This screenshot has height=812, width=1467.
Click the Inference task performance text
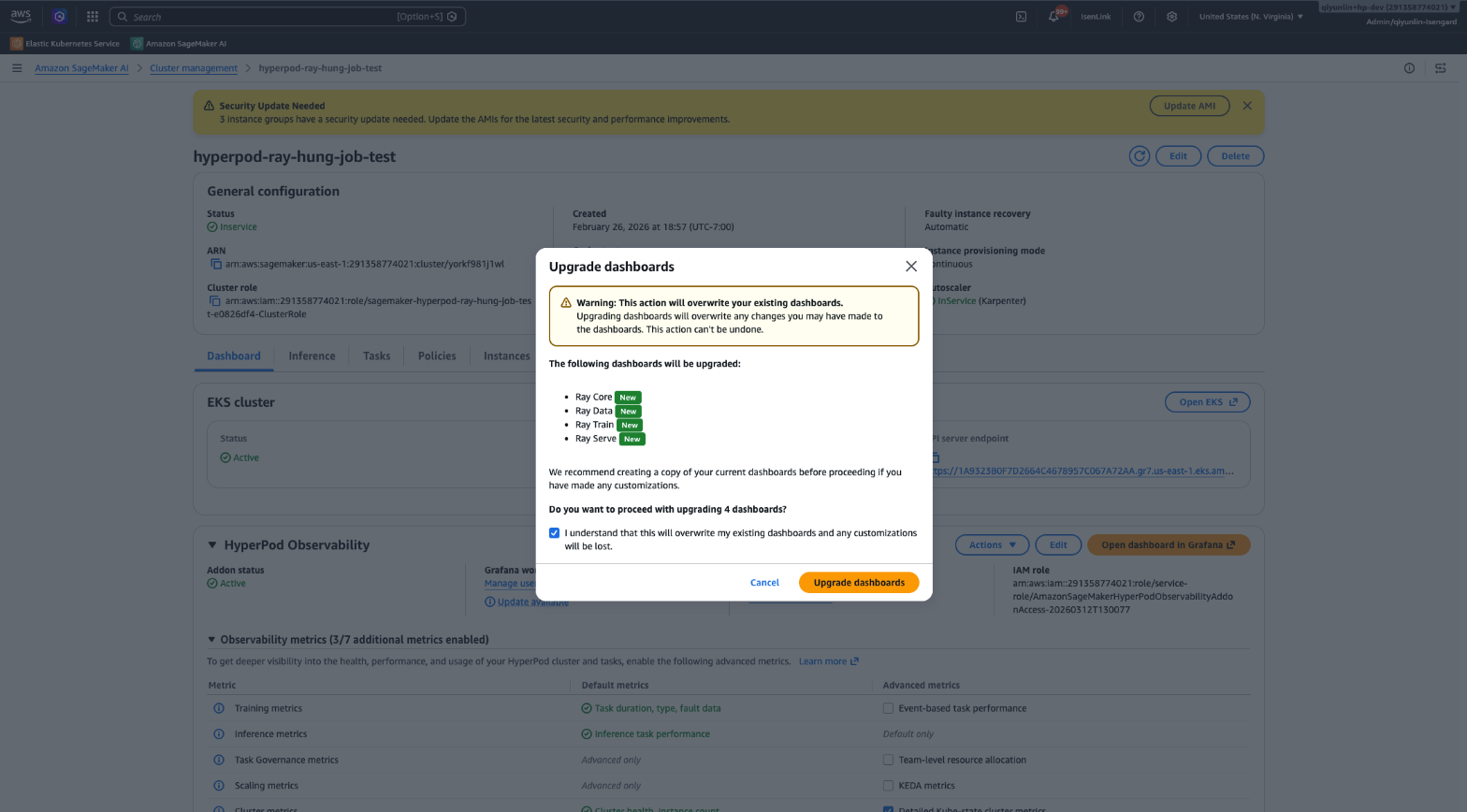coord(652,734)
